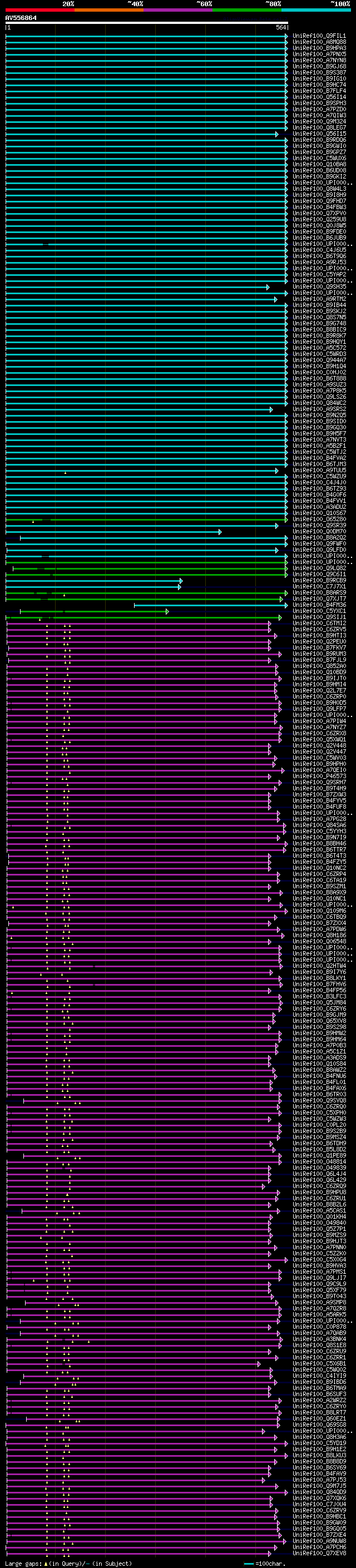Select the UniRef100_B9IB44 label
Viewport: 356px width, 1568px height.
click(319, 305)
